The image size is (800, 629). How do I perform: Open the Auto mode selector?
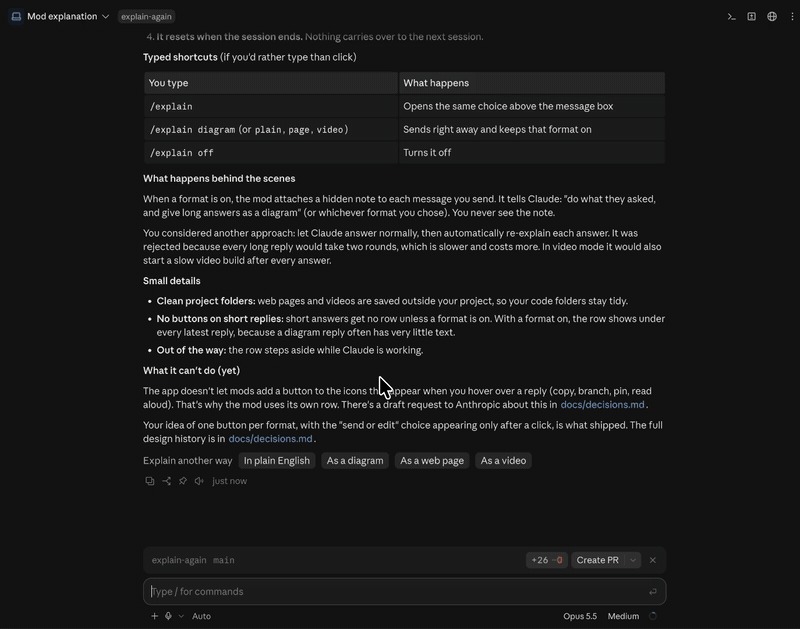tap(201, 616)
